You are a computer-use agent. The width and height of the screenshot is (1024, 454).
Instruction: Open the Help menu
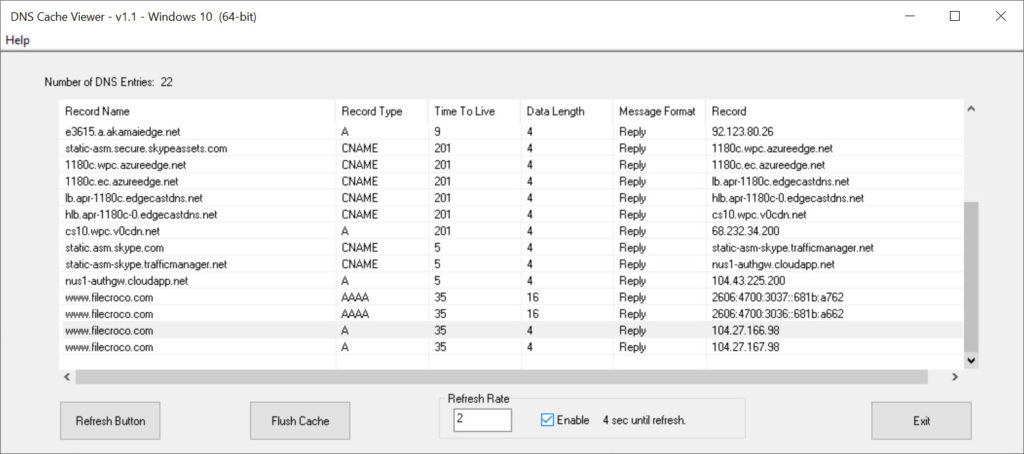point(18,41)
